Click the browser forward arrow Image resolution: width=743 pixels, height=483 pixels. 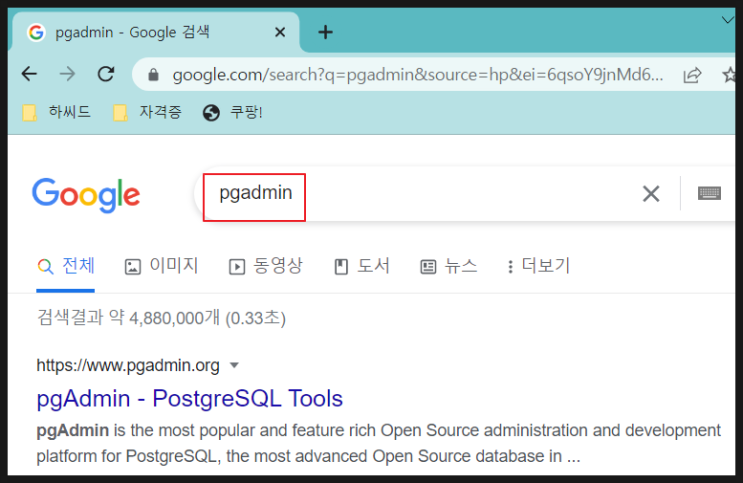(67, 74)
